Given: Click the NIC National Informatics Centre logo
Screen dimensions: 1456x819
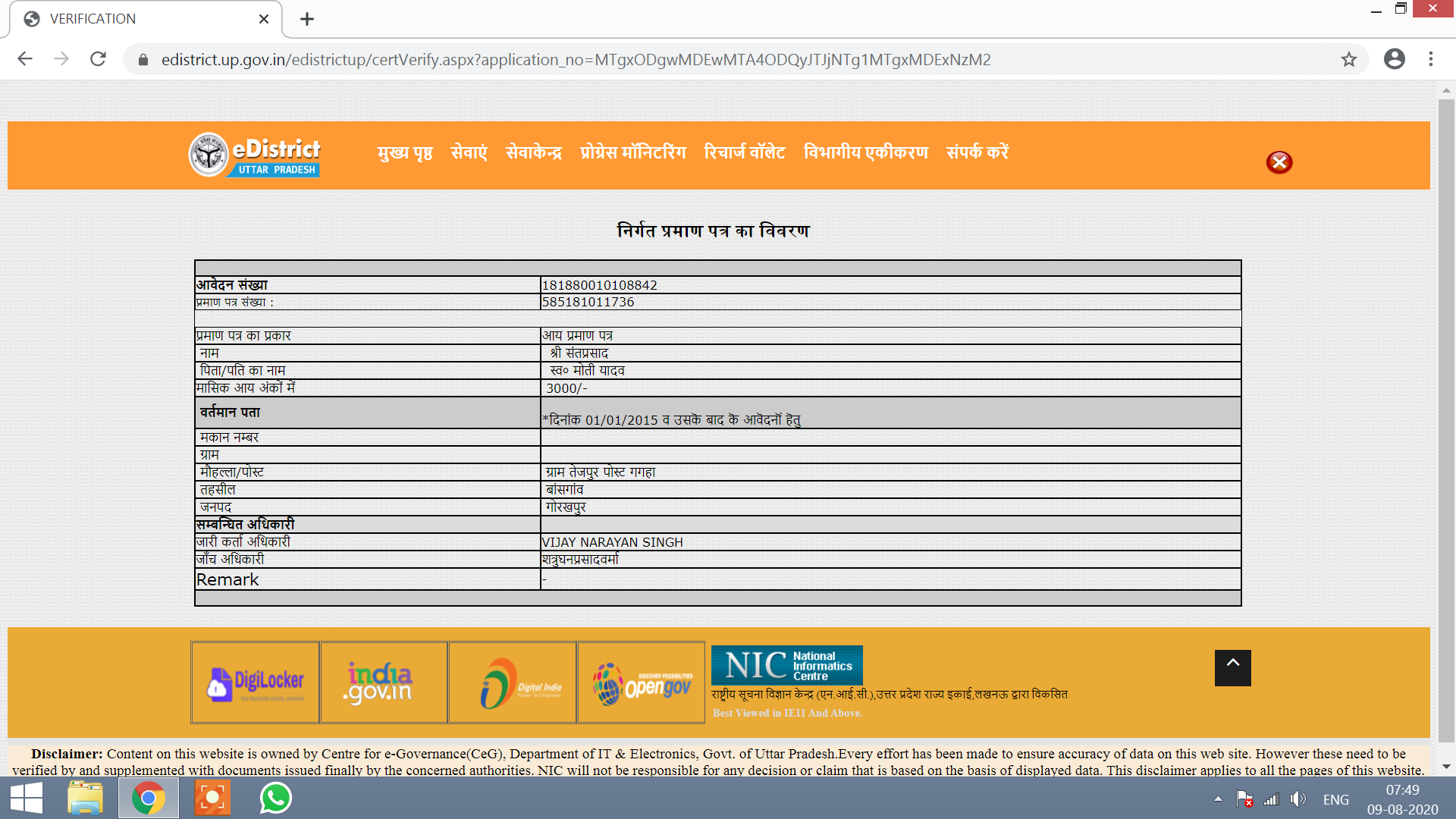Looking at the screenshot, I should tap(786, 665).
